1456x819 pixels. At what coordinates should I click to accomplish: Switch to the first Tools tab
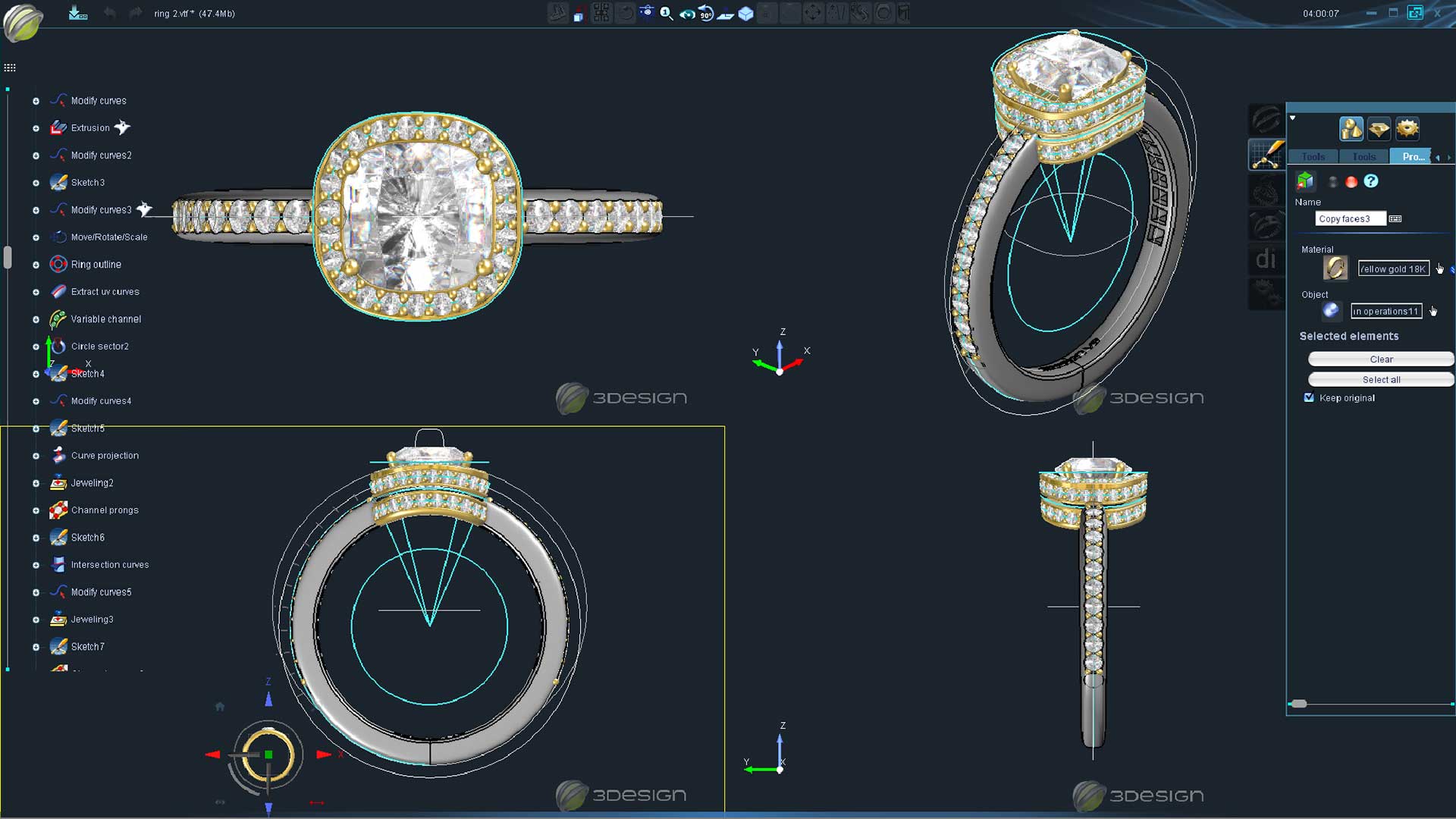coord(1313,157)
